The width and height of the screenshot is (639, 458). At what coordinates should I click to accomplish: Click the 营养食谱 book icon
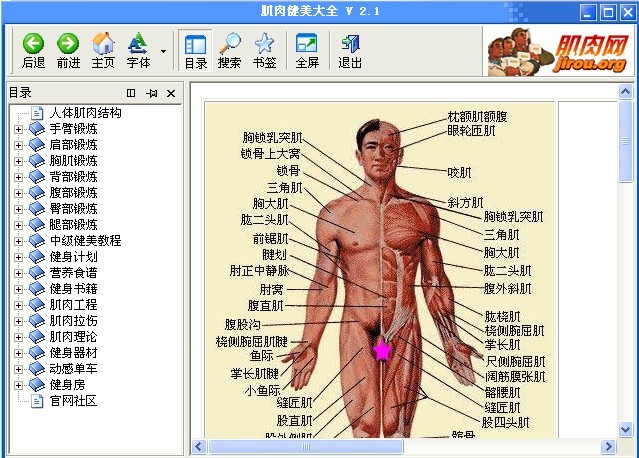click(x=37, y=273)
